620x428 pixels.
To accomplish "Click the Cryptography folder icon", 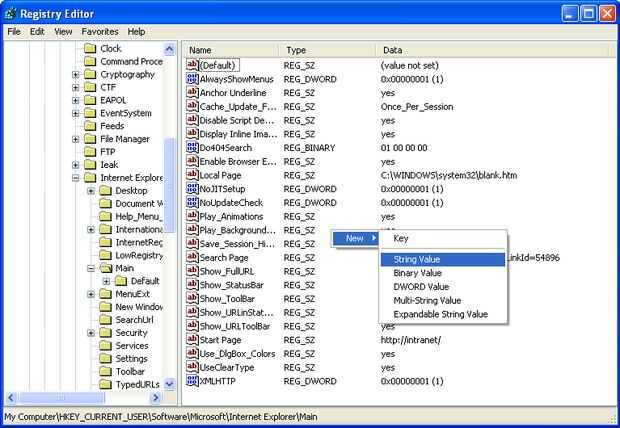I will [90, 74].
